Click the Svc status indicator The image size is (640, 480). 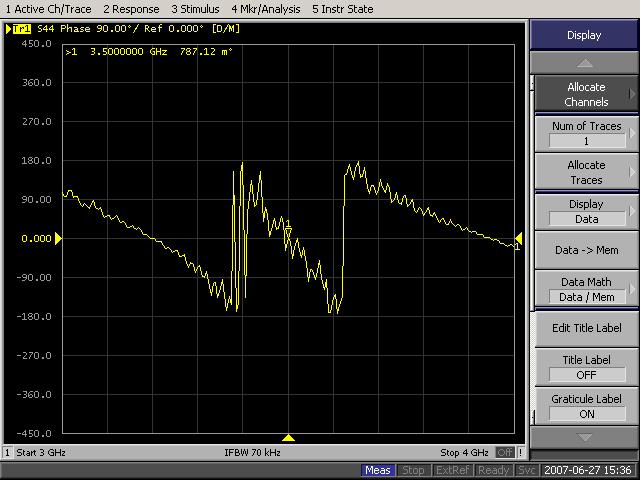click(526, 470)
